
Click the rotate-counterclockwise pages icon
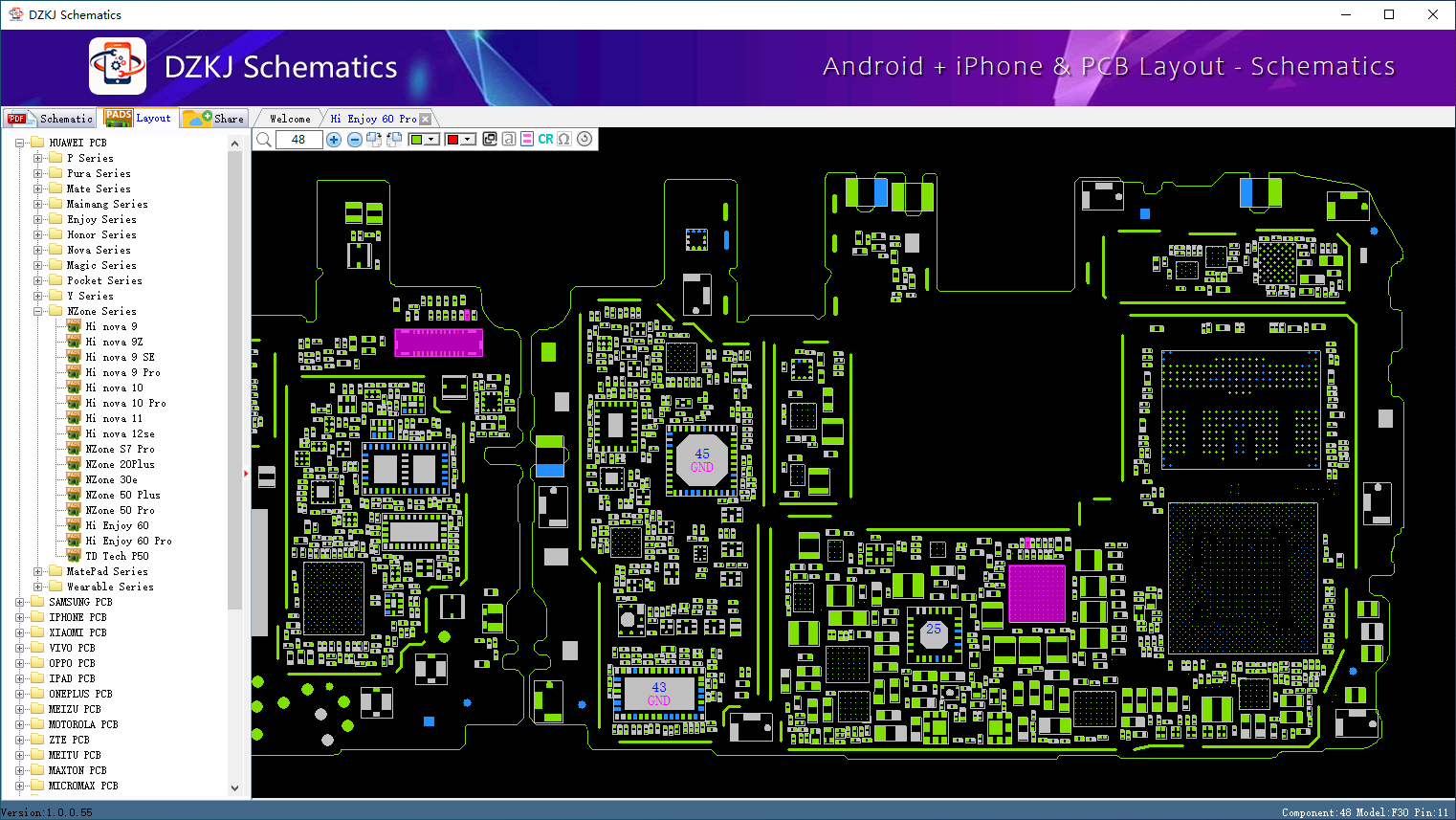[x=393, y=140]
